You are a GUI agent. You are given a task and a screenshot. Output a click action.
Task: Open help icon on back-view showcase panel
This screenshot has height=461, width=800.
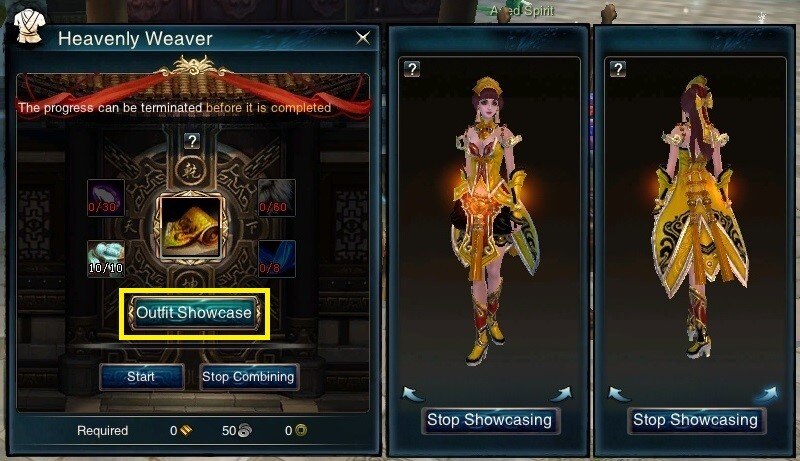[618, 69]
